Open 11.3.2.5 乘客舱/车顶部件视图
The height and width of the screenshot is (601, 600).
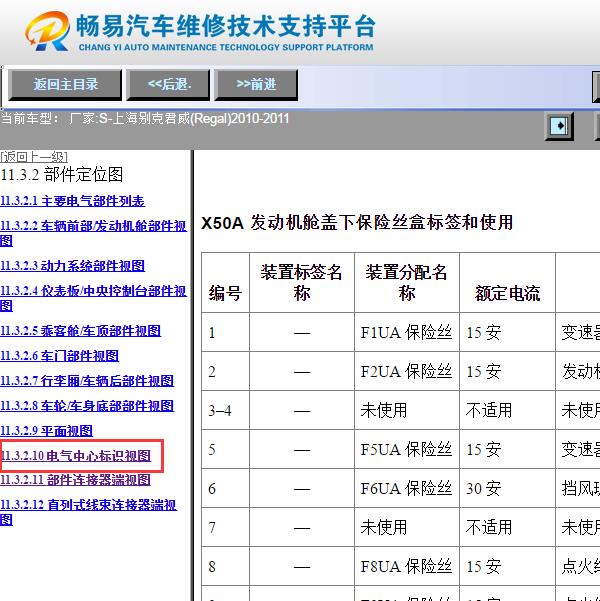point(81,331)
